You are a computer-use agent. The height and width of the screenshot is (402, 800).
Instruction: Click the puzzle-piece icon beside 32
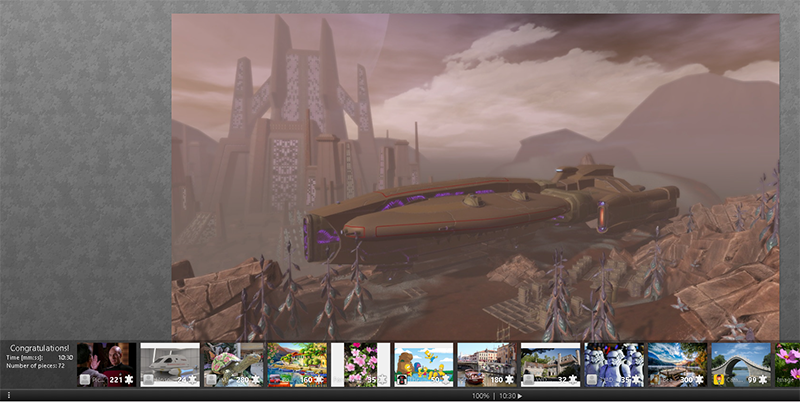(x=572, y=380)
